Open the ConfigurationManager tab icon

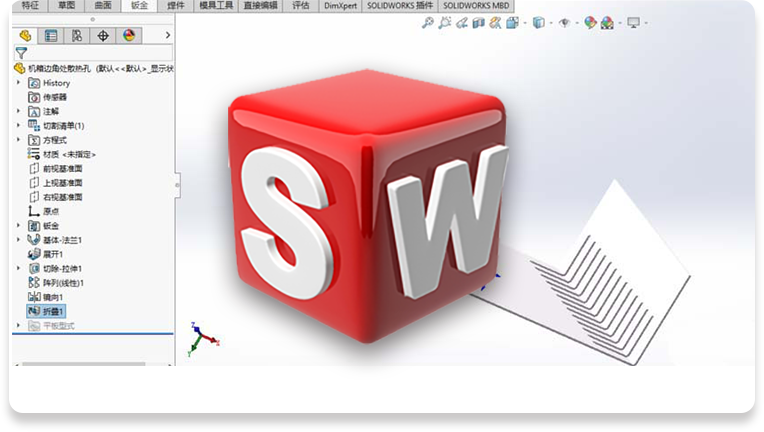coord(76,36)
